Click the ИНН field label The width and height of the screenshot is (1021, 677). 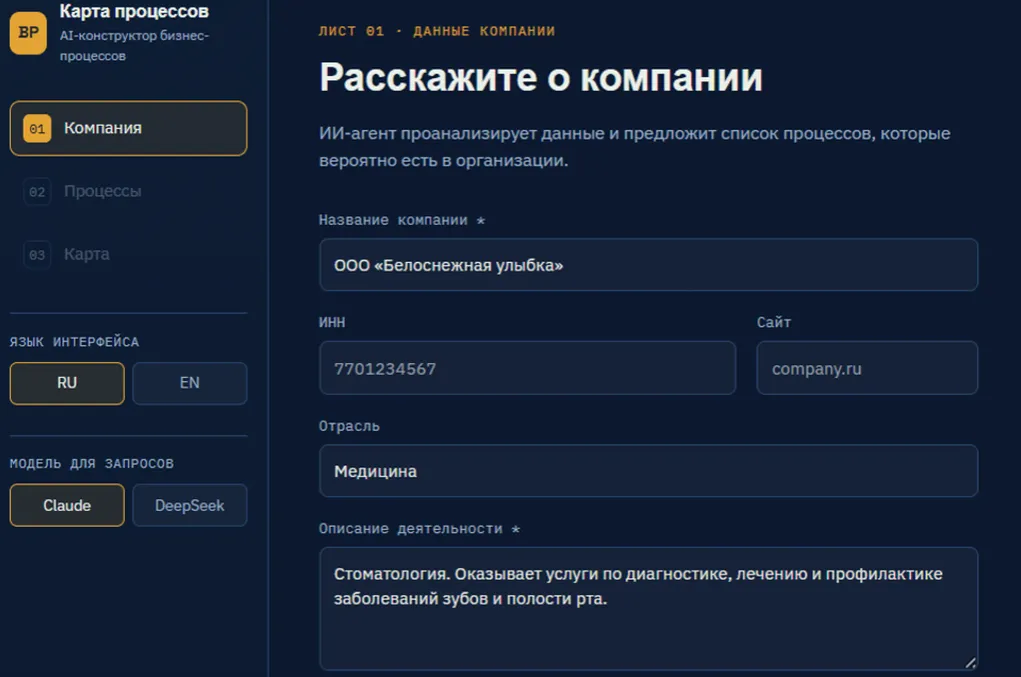[x=332, y=322]
